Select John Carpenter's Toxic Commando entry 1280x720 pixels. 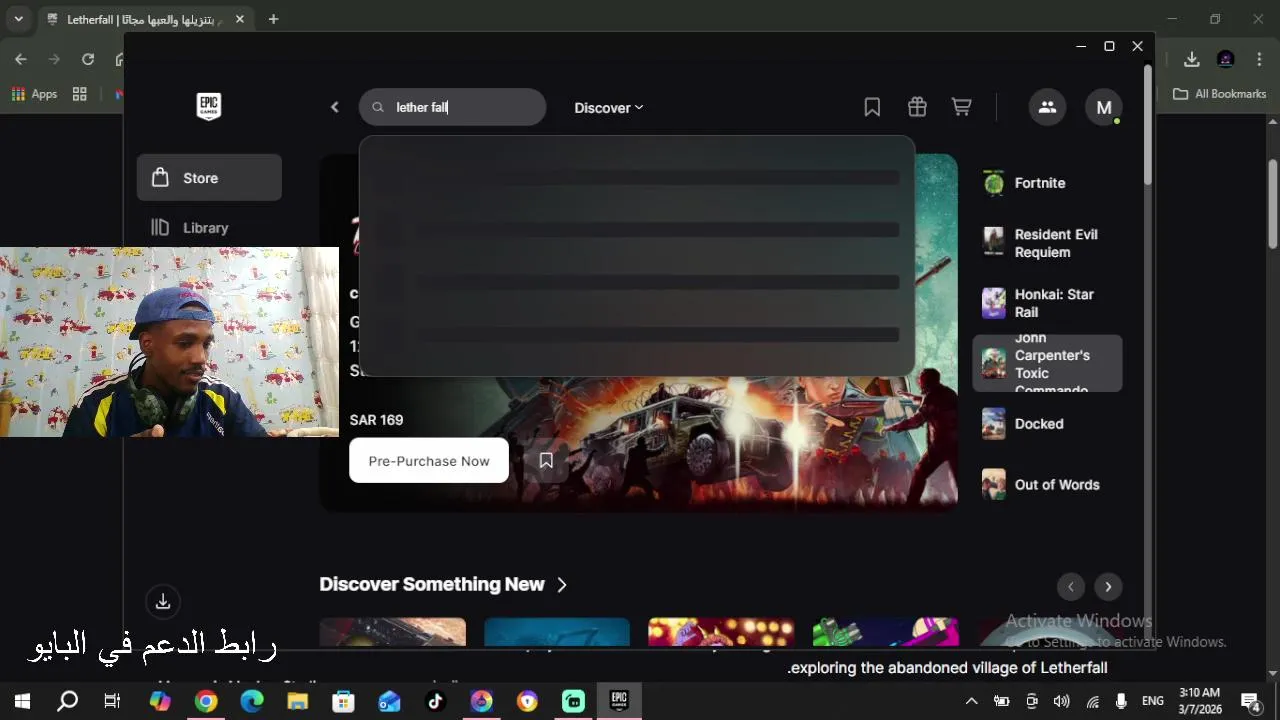point(1047,363)
